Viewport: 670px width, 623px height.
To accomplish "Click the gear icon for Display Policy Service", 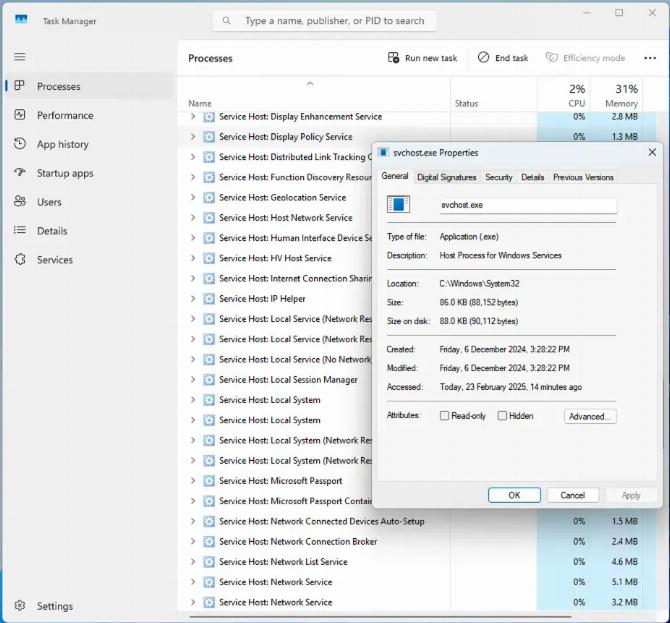I will click(209, 137).
